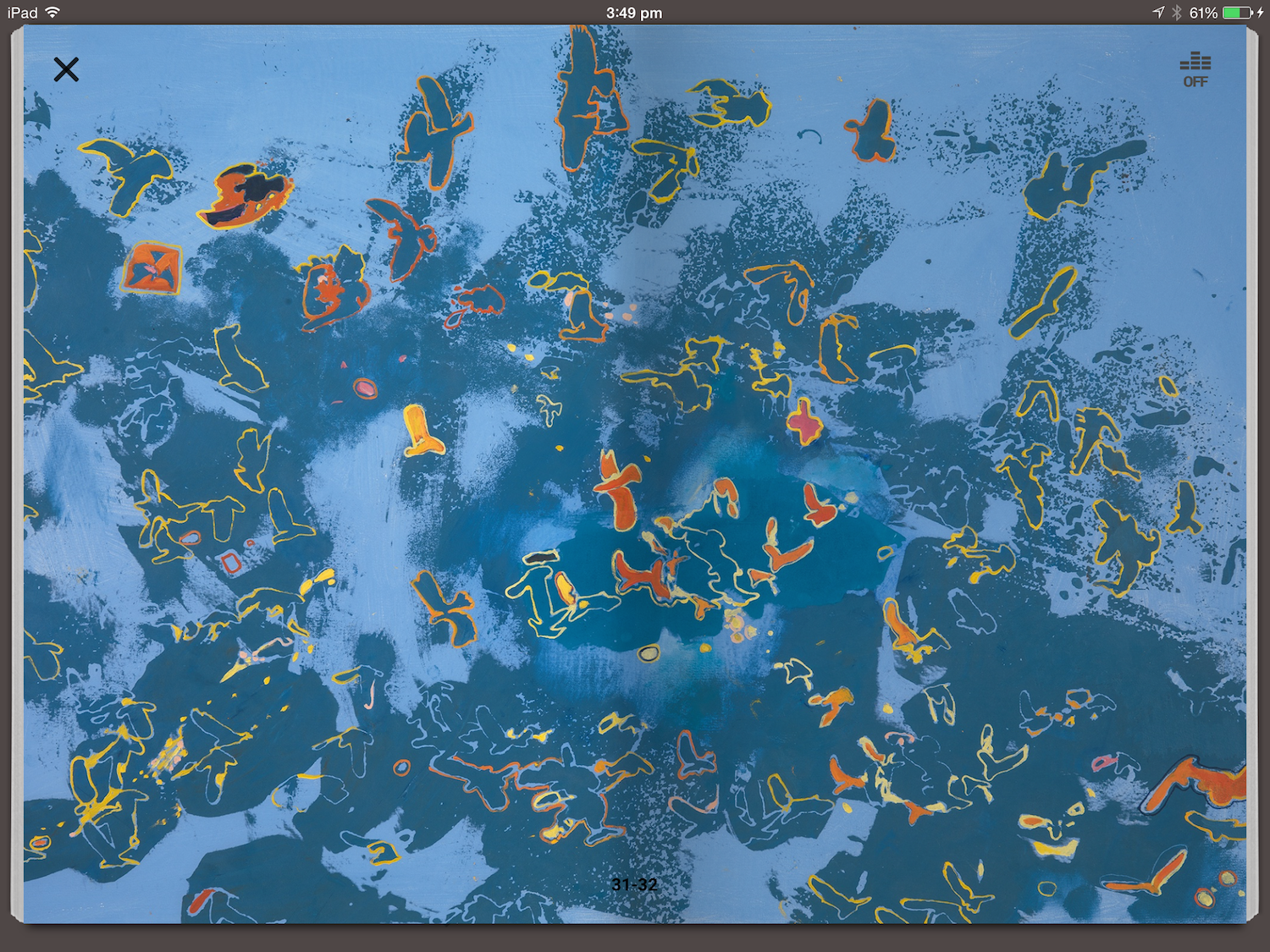Viewport: 1270px width, 952px height.
Task: Tap the 3:49 pm clock
Action: tap(634, 13)
